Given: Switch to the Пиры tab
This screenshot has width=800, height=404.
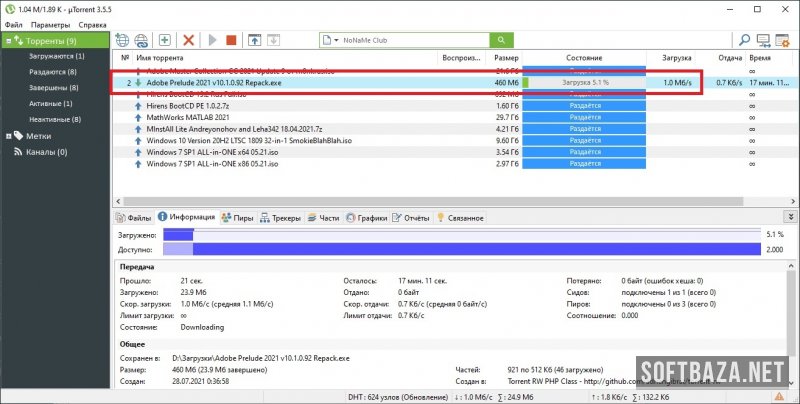Looking at the screenshot, I should pyautogui.click(x=237, y=217).
